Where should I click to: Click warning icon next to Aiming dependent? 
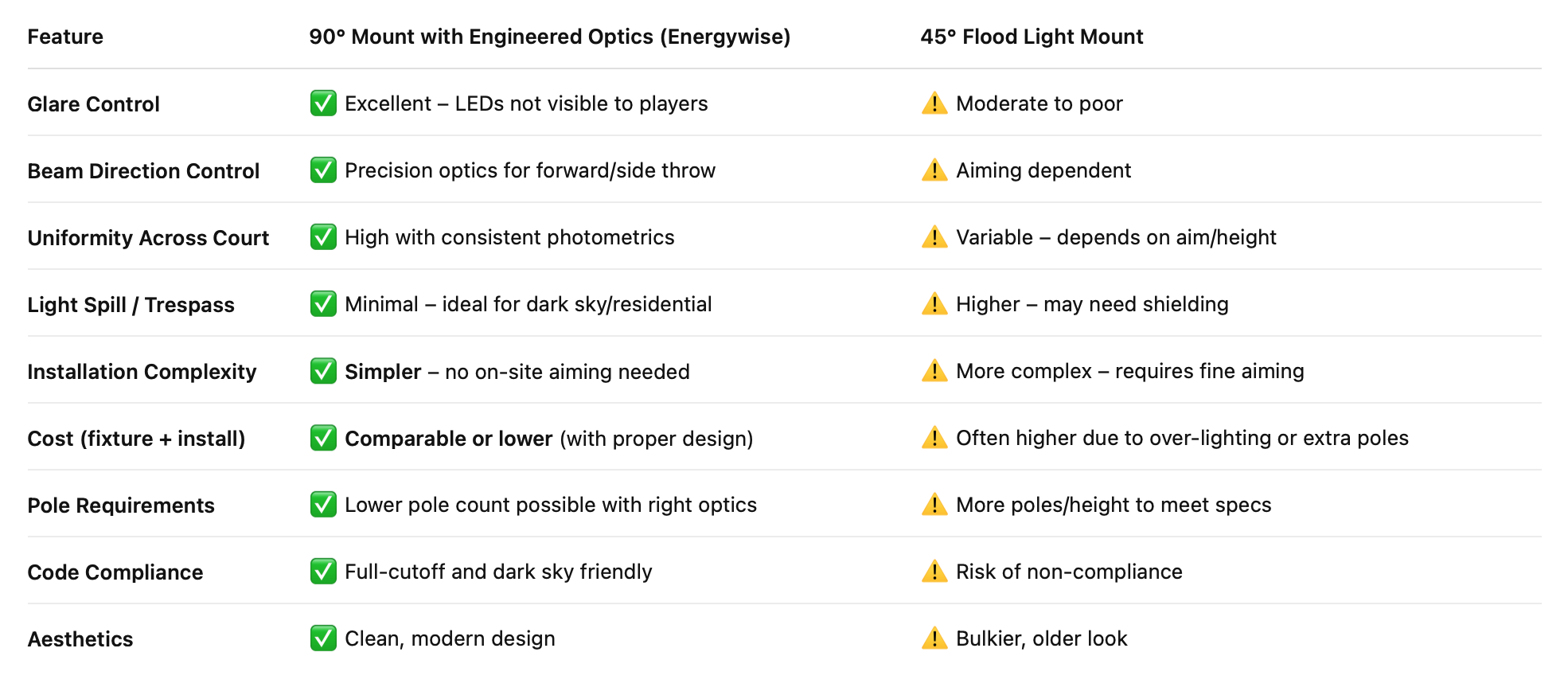point(934,170)
